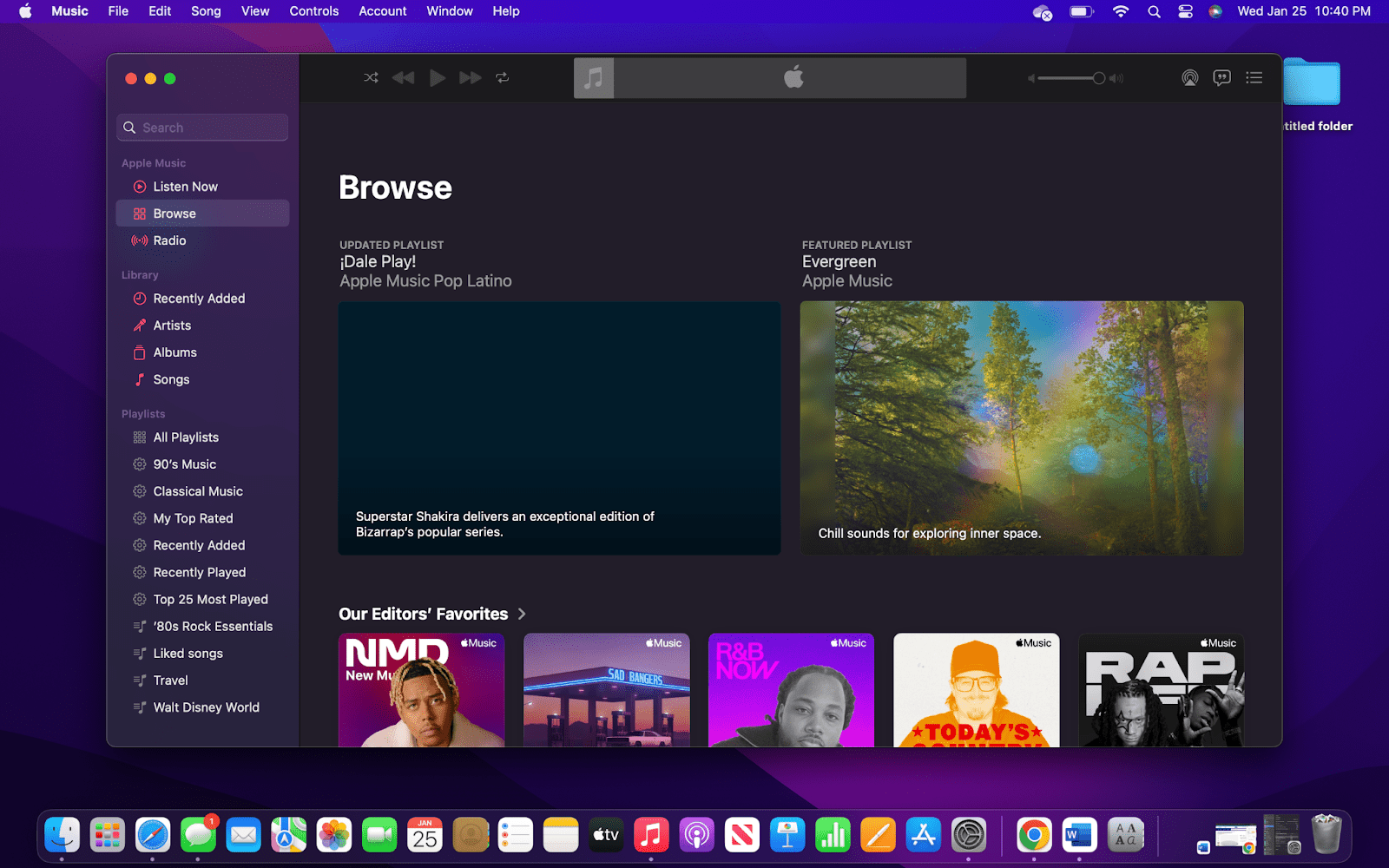1389x868 pixels.
Task: Open the AirPlay audio output menu
Action: click(1189, 78)
